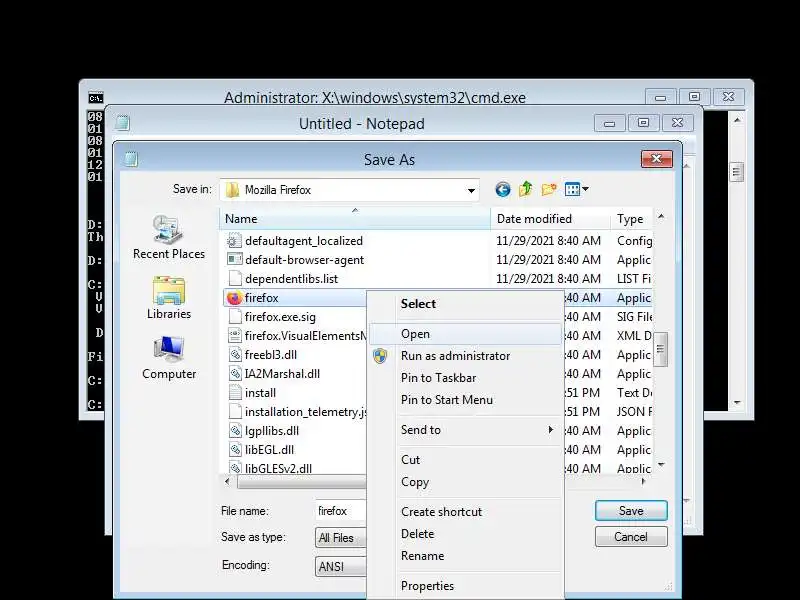Viewport: 800px width, 600px height.
Task: Click the firefox.exe.sig file icon
Action: click(234, 317)
